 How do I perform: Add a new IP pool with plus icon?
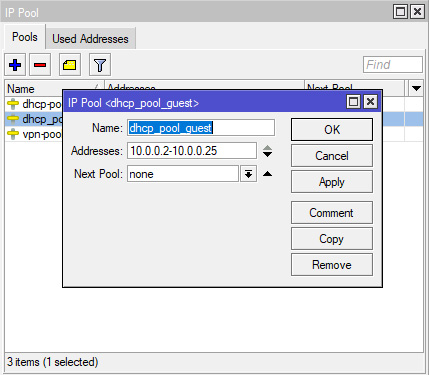(x=15, y=65)
